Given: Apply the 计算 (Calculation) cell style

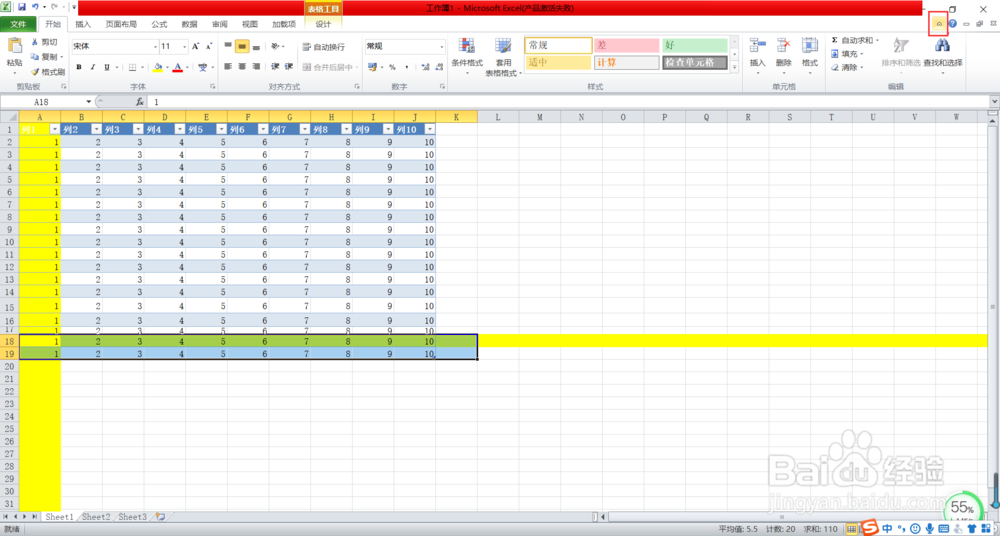Looking at the screenshot, I should [626, 63].
